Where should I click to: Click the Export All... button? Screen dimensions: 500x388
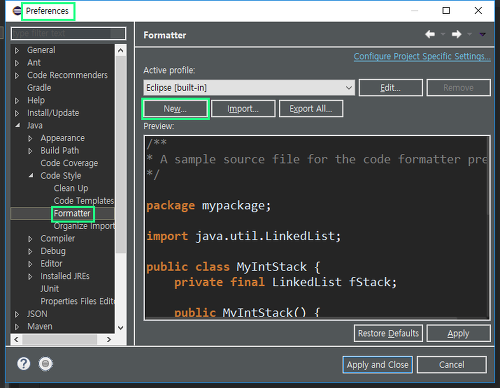311,109
